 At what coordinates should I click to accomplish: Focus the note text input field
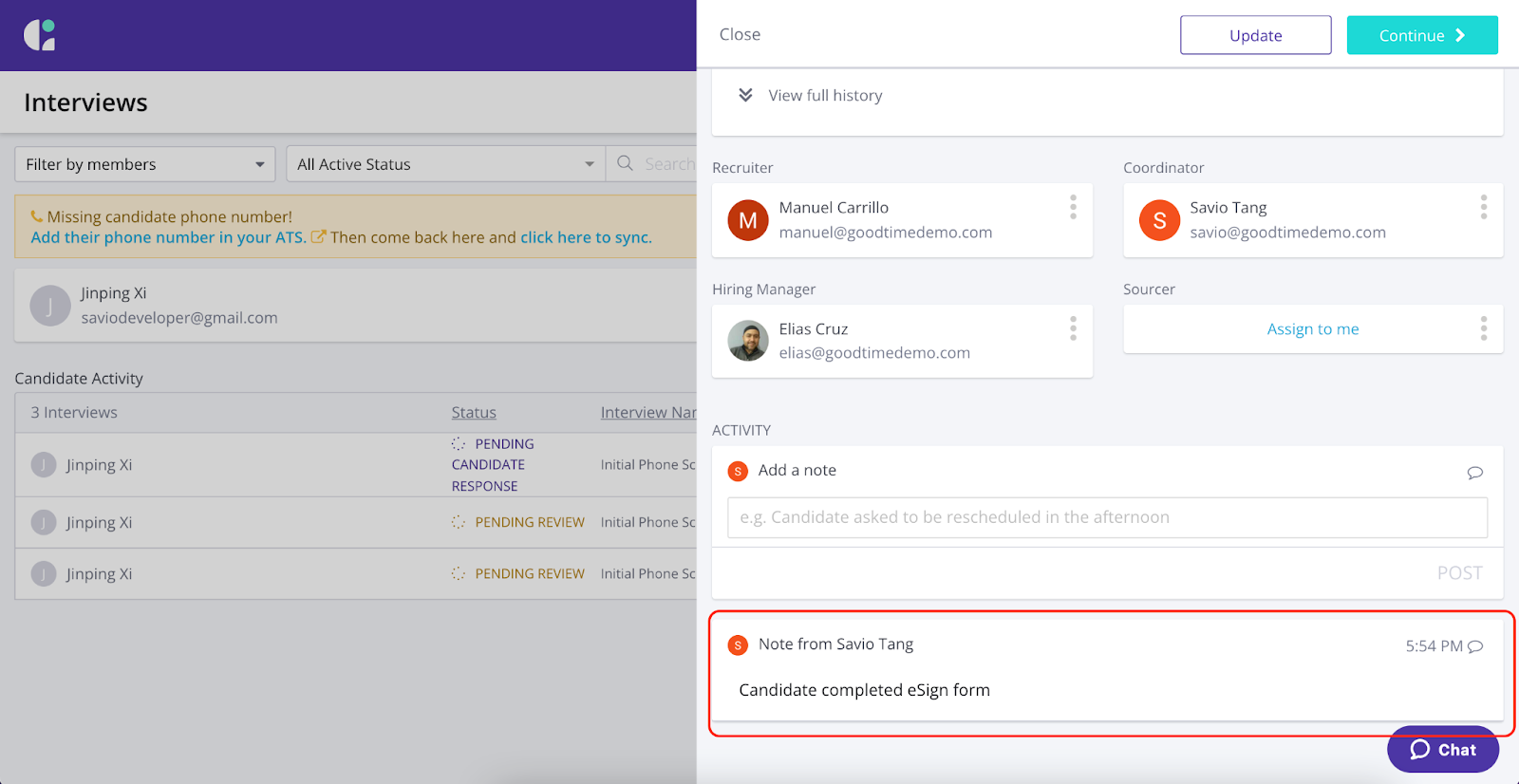point(1107,517)
